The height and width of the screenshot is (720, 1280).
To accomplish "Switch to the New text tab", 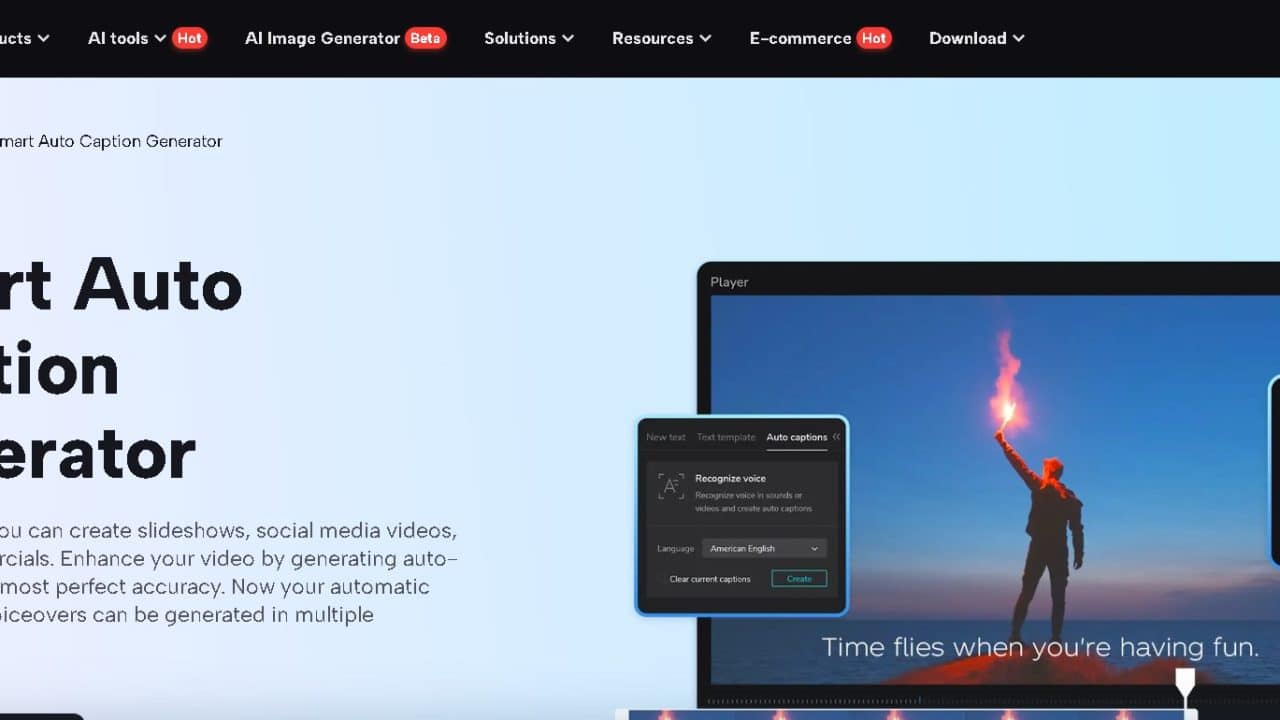I will pyautogui.click(x=666, y=437).
